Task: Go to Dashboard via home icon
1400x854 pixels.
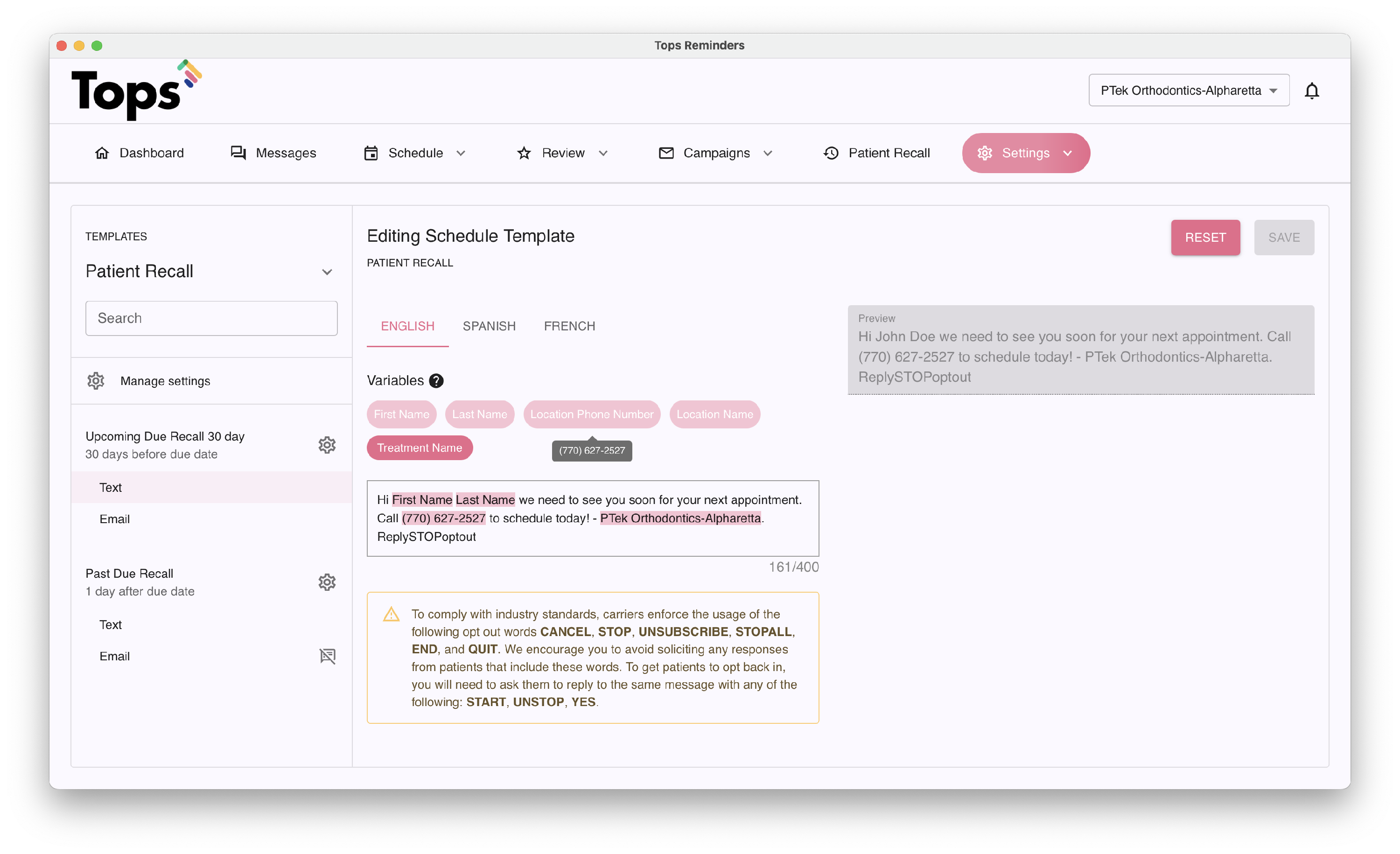Action: [102, 153]
